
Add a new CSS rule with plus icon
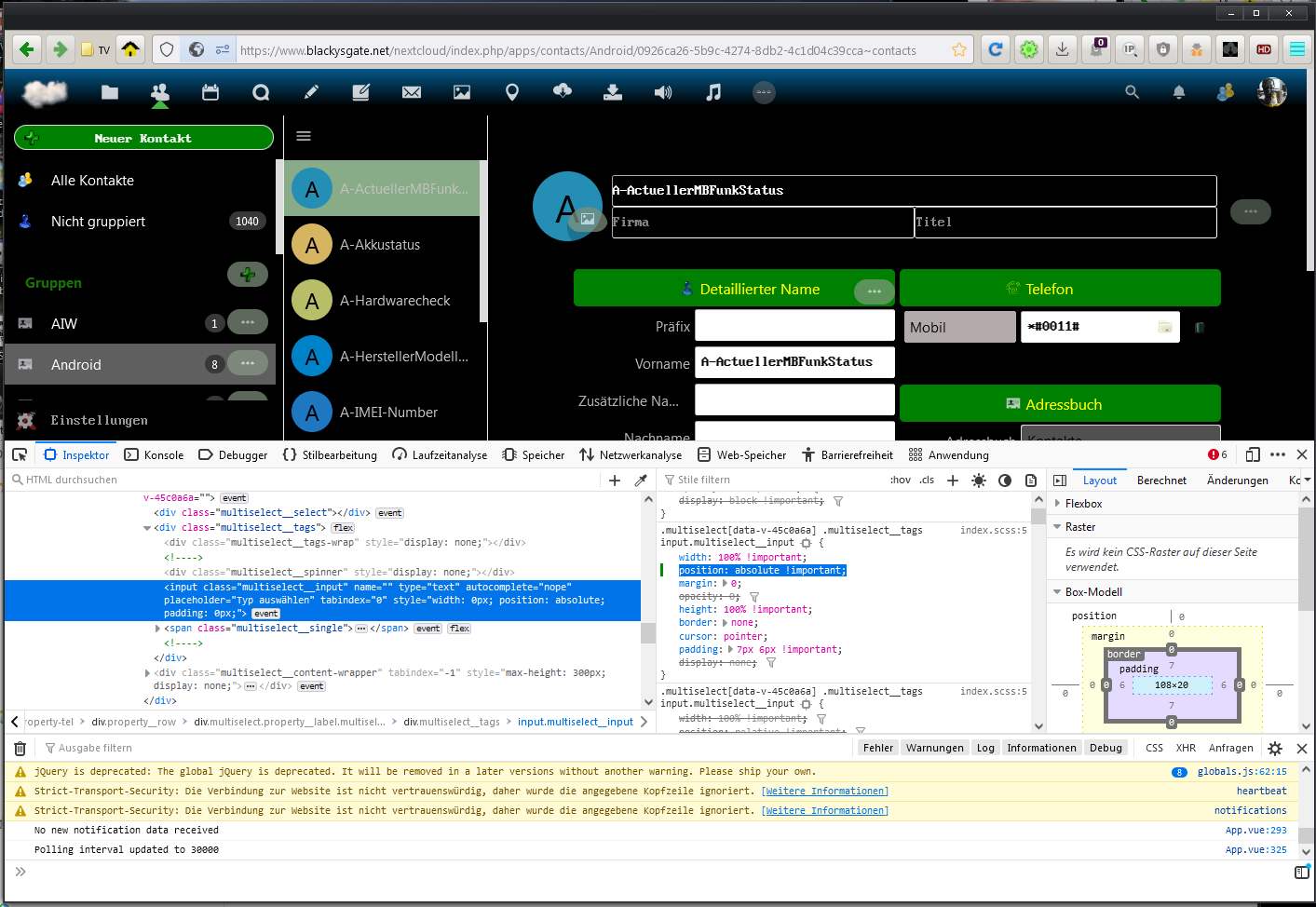952,481
